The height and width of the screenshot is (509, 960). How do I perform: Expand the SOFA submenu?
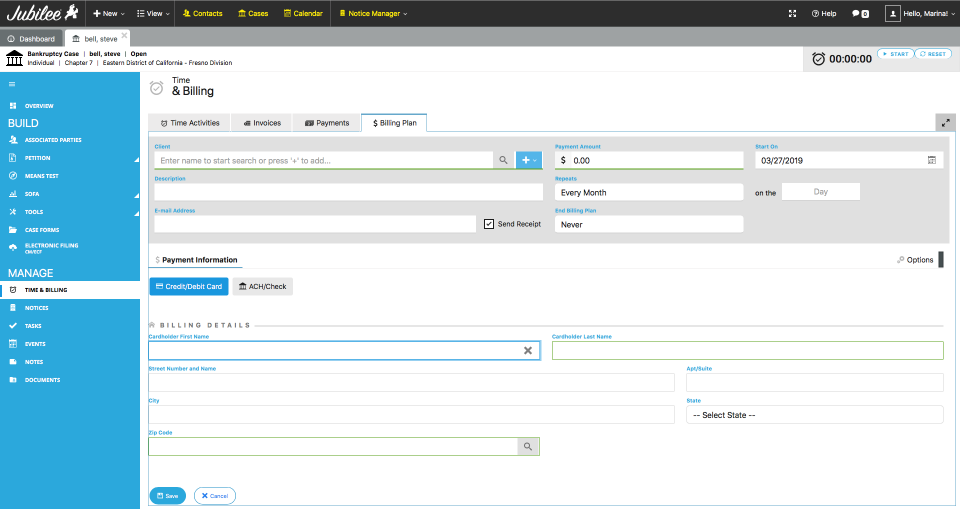(x=136, y=195)
